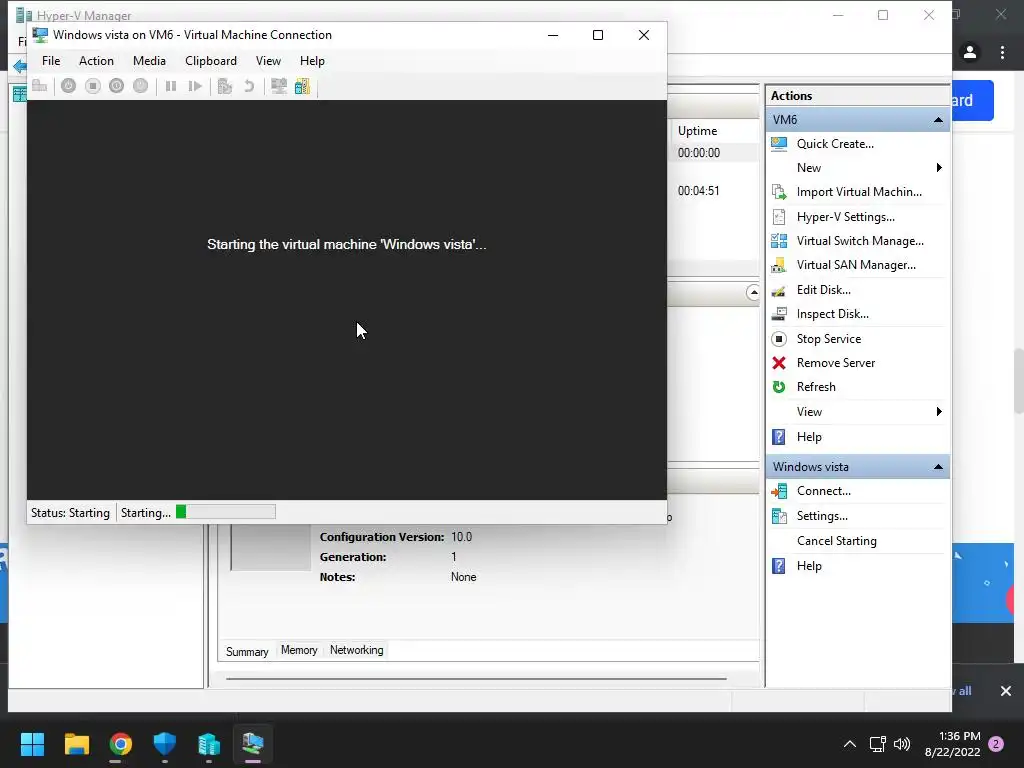This screenshot has height=768, width=1024.
Task: Click the Inspect Disk icon
Action: point(779,314)
